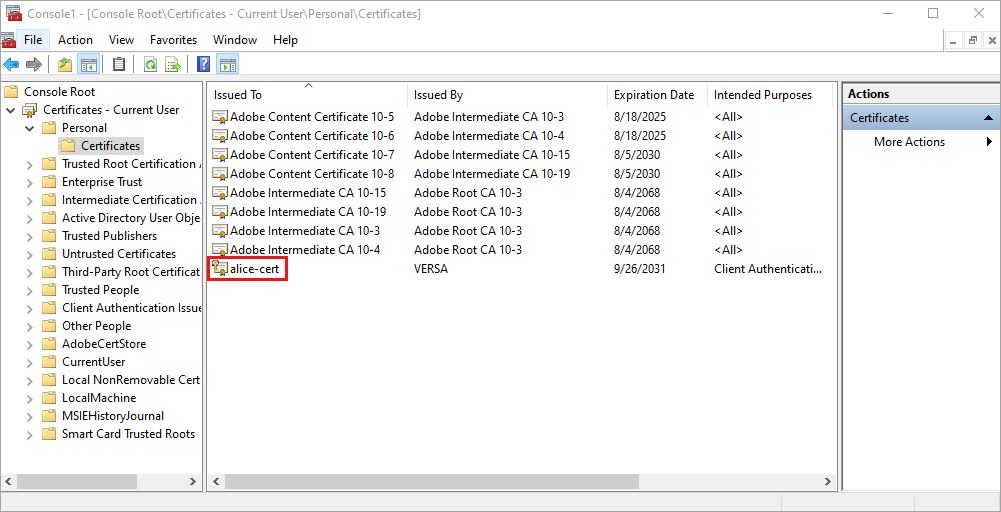This screenshot has height=512, width=1001.
Task: Open the Window menu
Action: [x=235, y=40]
